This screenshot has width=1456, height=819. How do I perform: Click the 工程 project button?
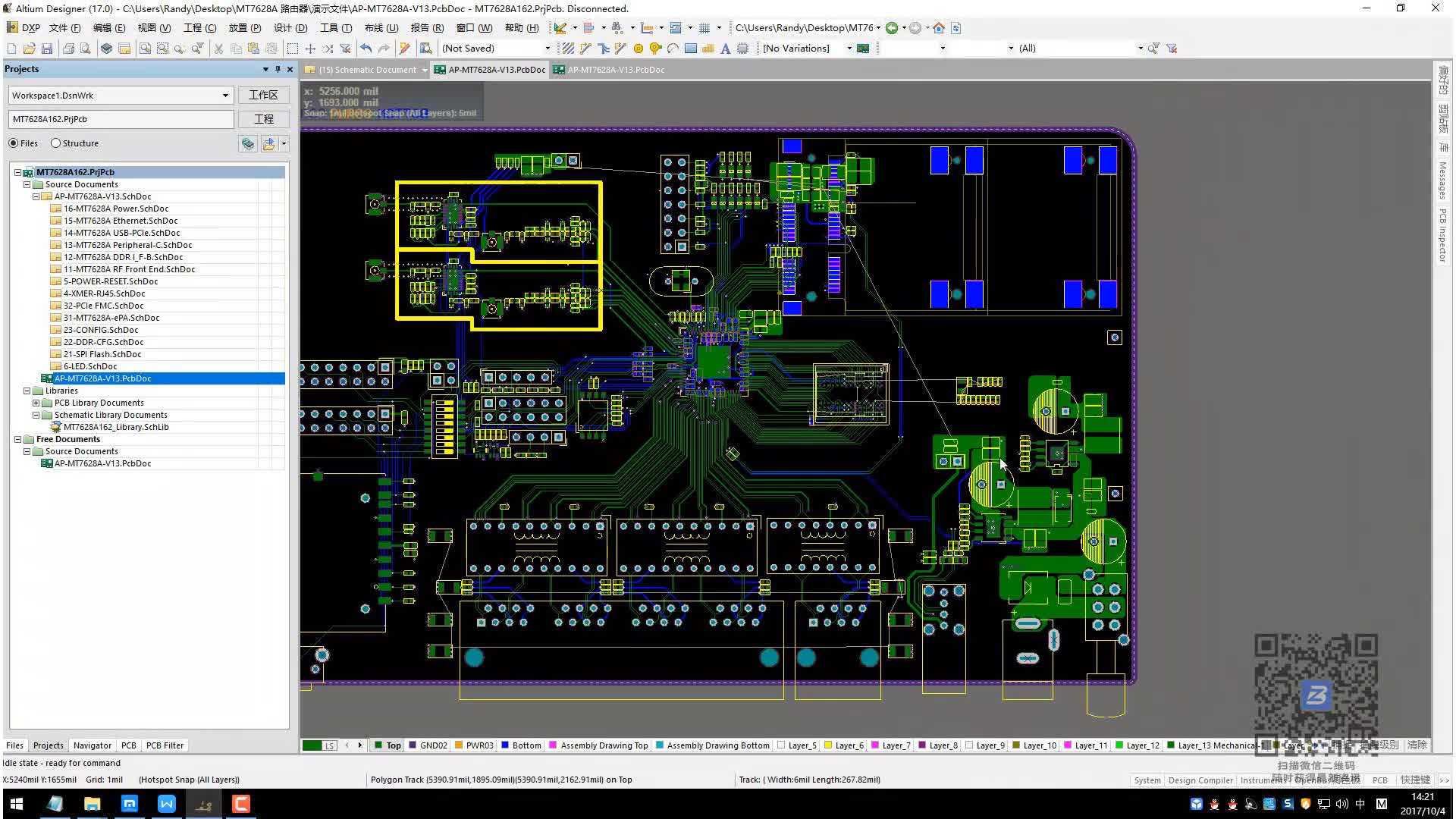(263, 119)
